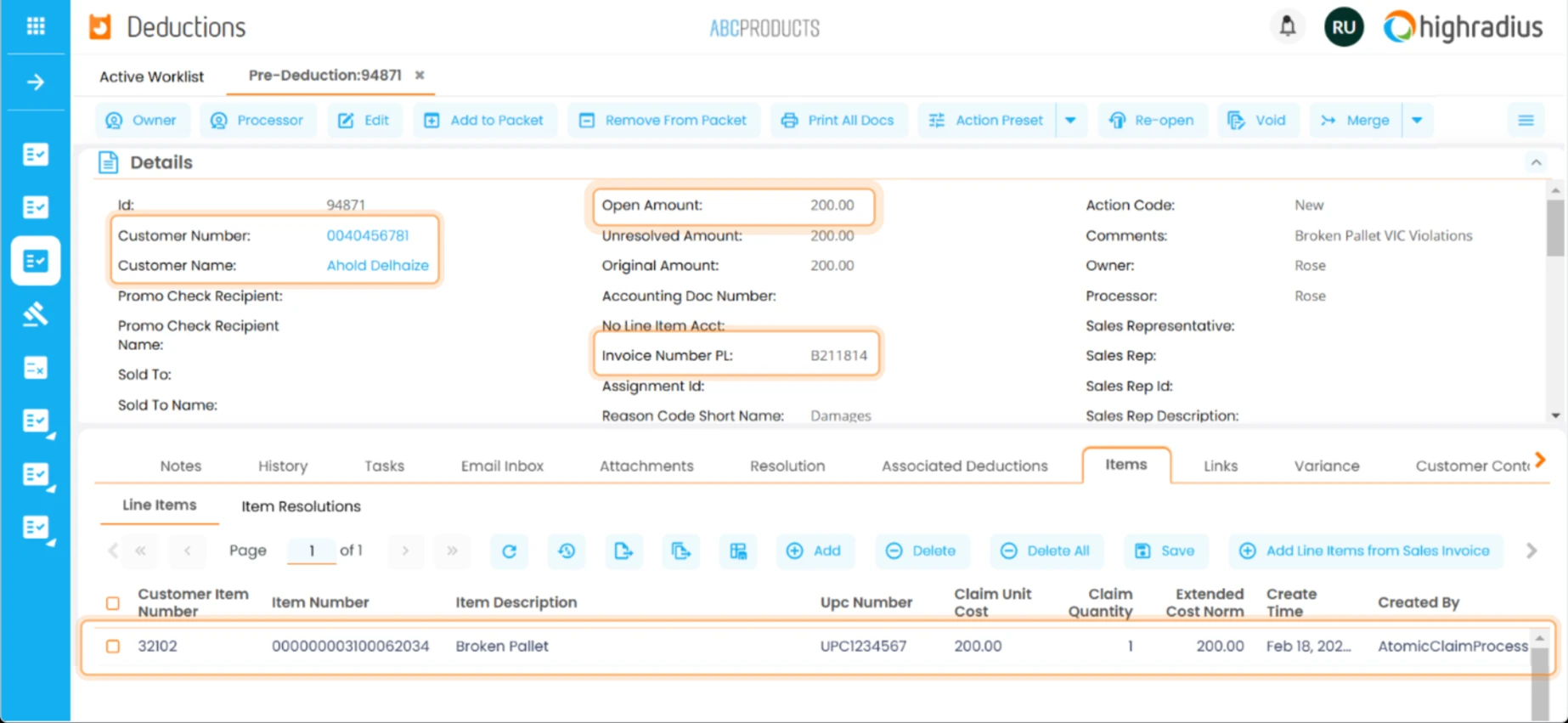1568x723 pixels.
Task: Click the Details panel vertical scrollbar
Action: [1555, 228]
